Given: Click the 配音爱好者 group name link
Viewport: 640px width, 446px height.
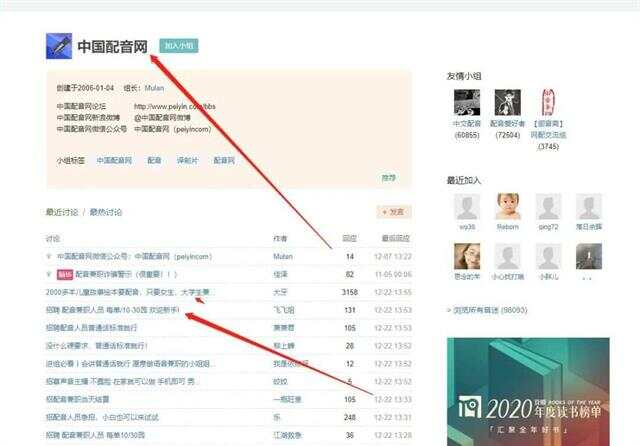Looking at the screenshot, I should (x=508, y=123).
